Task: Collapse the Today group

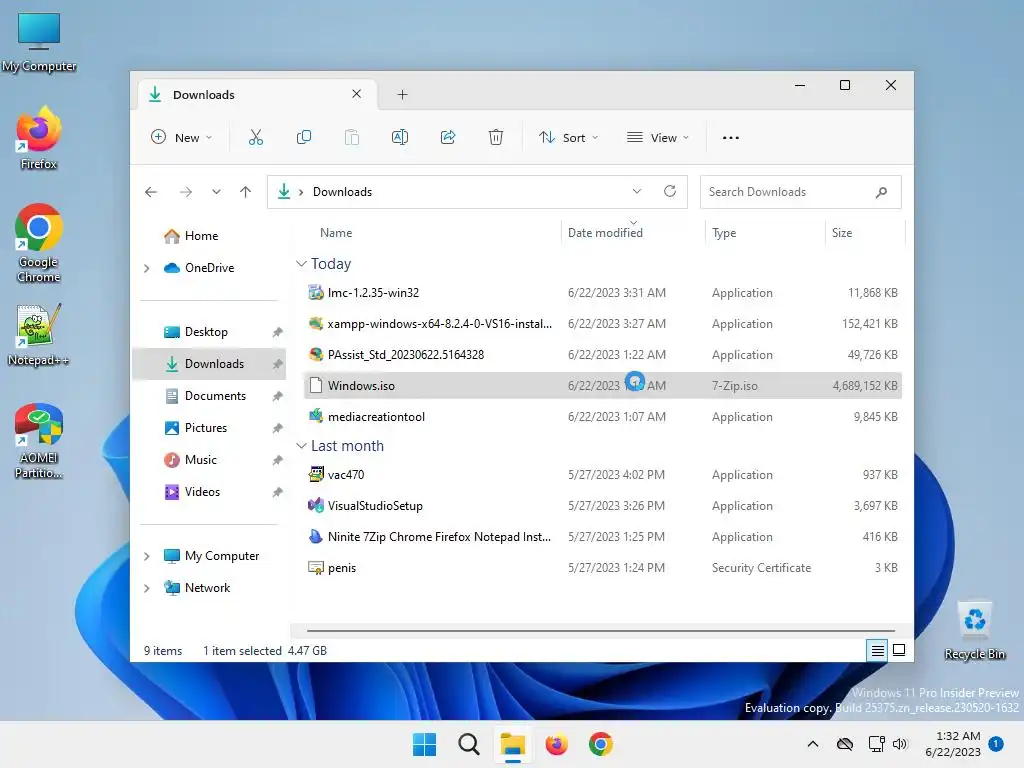Action: [301, 264]
